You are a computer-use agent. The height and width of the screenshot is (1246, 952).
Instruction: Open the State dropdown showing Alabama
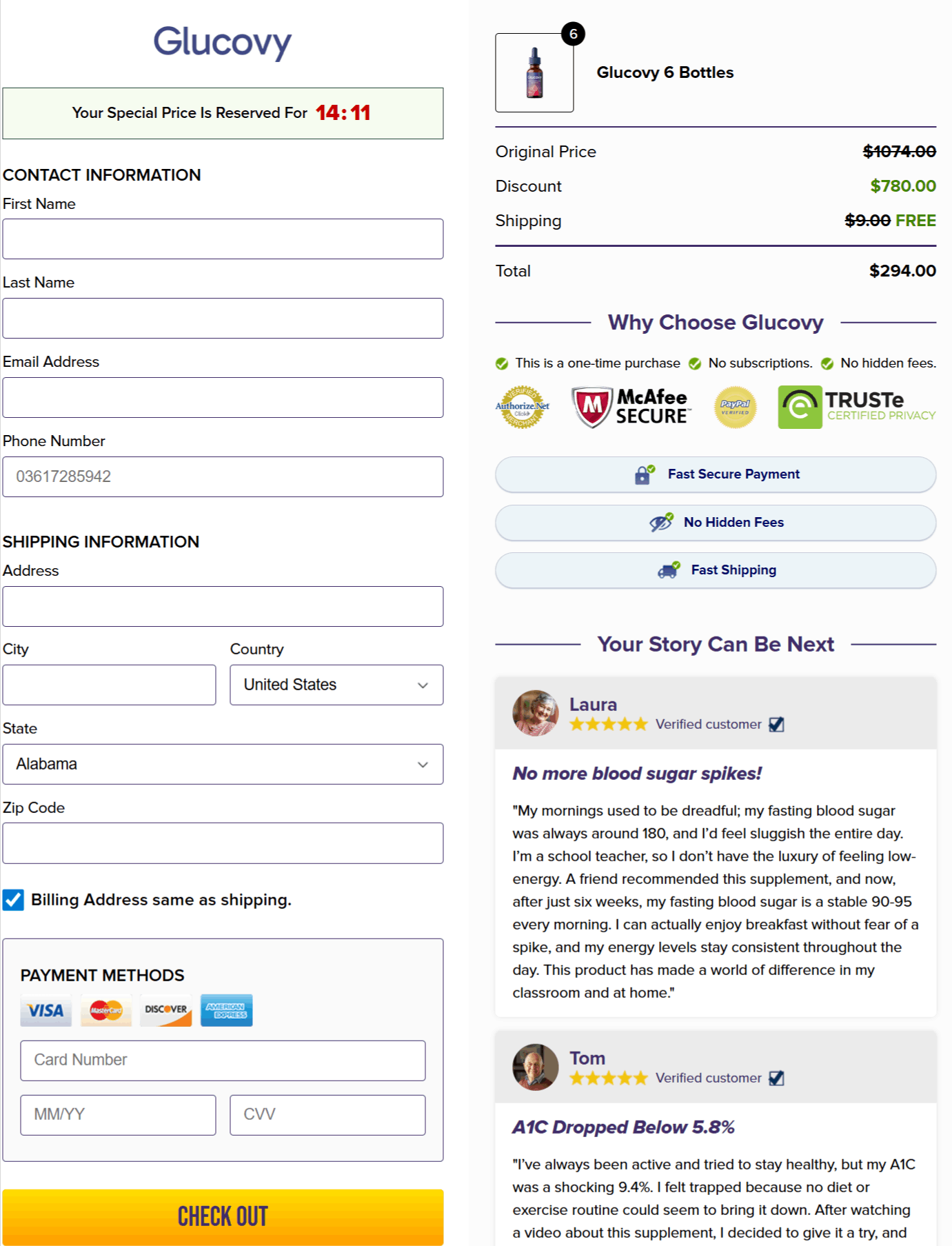pyautogui.click(x=223, y=764)
